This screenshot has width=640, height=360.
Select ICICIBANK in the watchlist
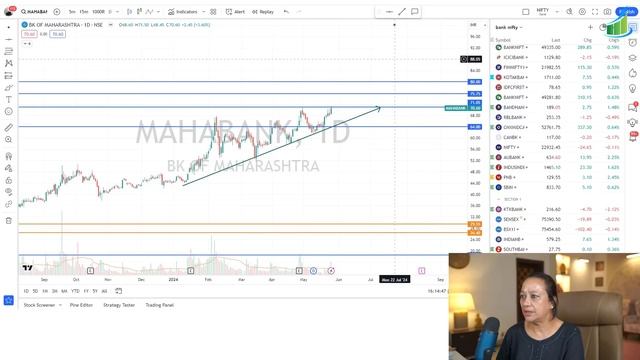coord(557,58)
